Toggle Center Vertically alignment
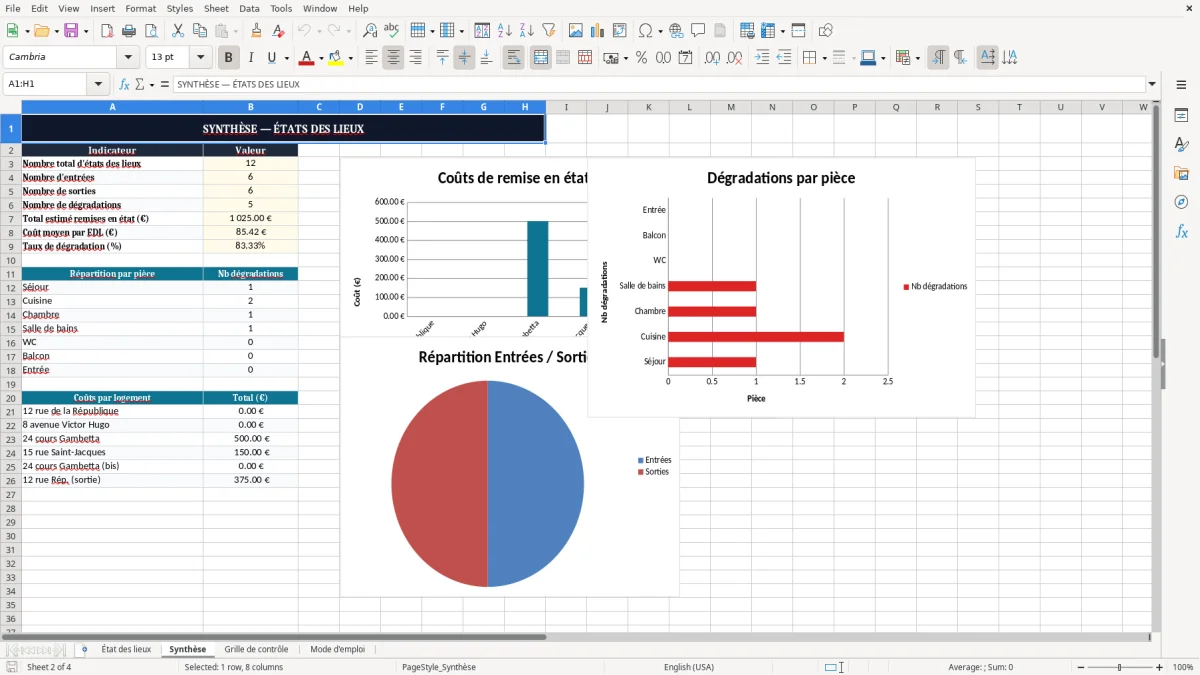The height and width of the screenshot is (675, 1200). pos(464,58)
